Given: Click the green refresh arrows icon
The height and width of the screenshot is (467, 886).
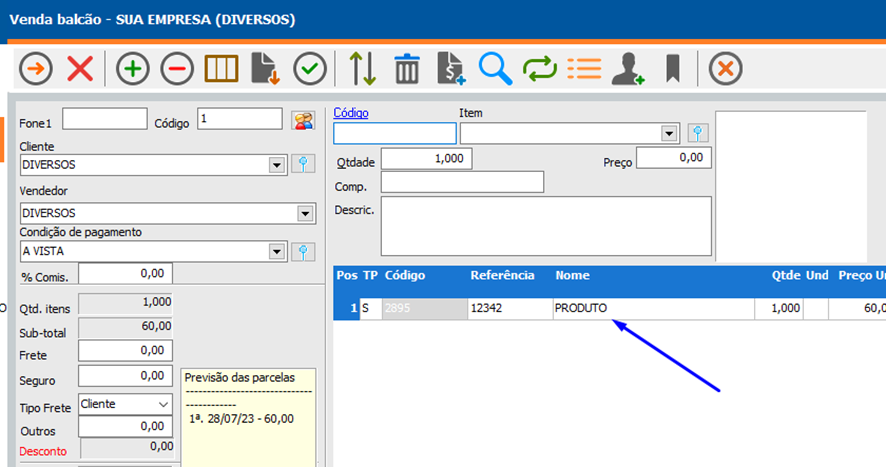Looking at the screenshot, I should pyautogui.click(x=539, y=69).
